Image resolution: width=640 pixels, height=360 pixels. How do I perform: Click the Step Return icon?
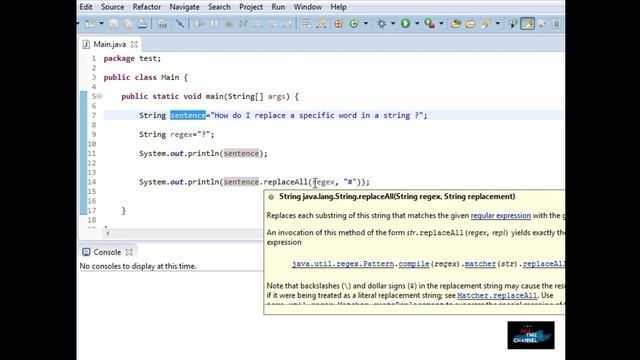287,24
